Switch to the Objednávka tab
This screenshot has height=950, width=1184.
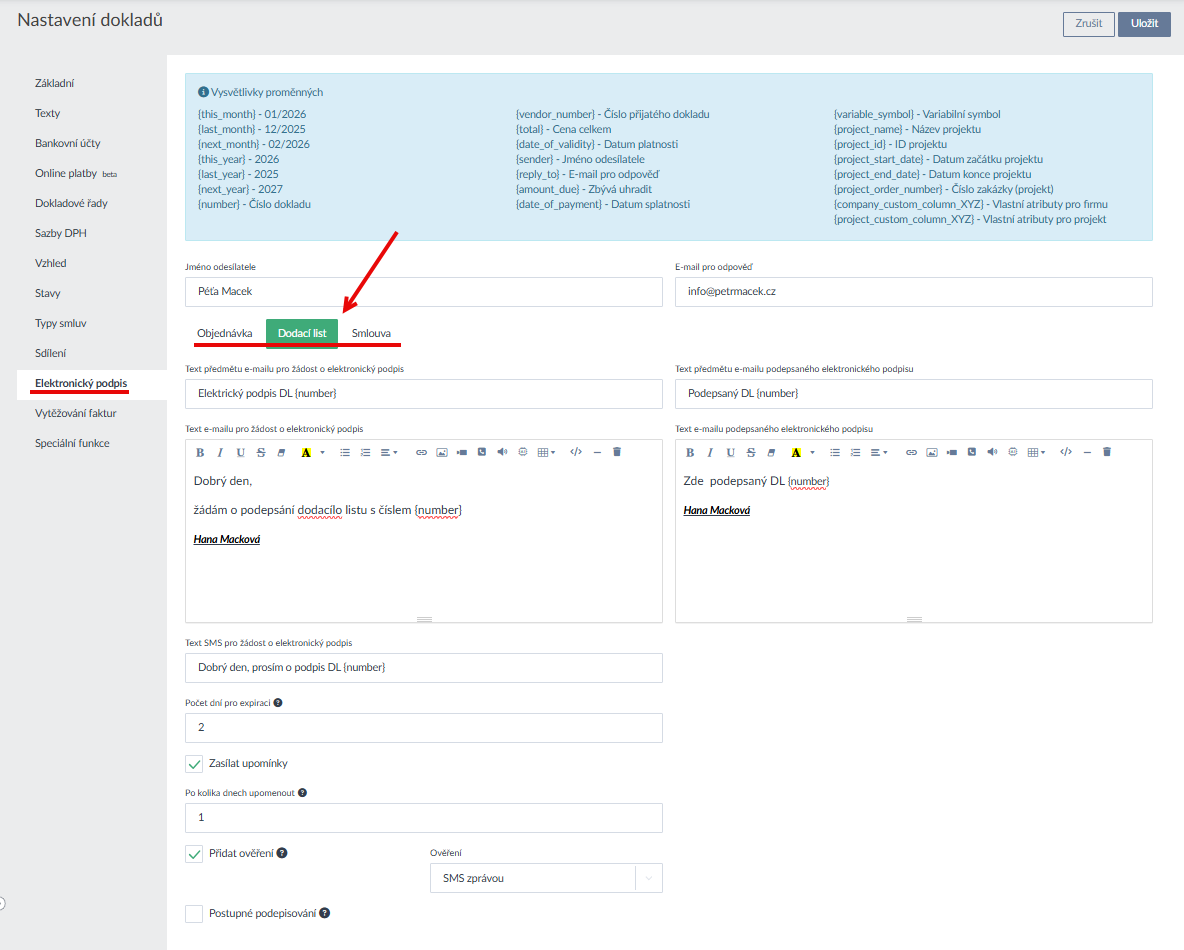(225, 333)
